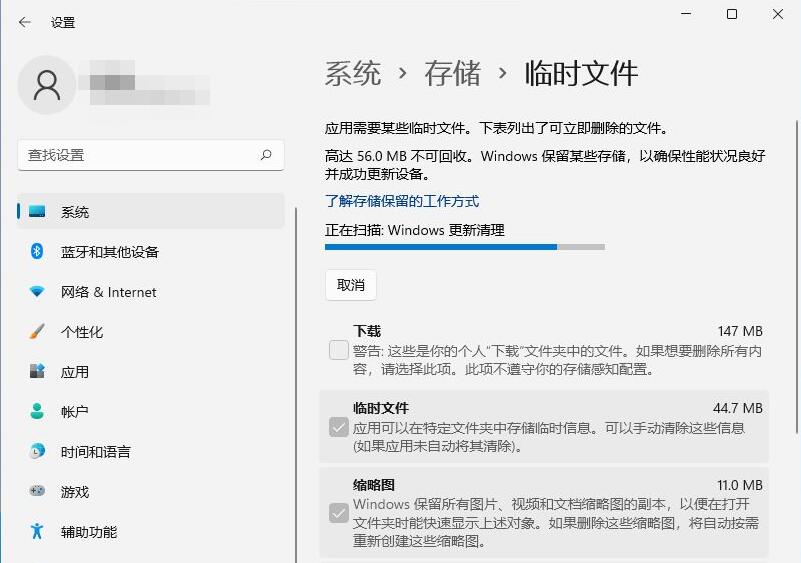The height and width of the screenshot is (563, 801).
Task: Click the accessibility figure icon
Action: tap(37, 532)
